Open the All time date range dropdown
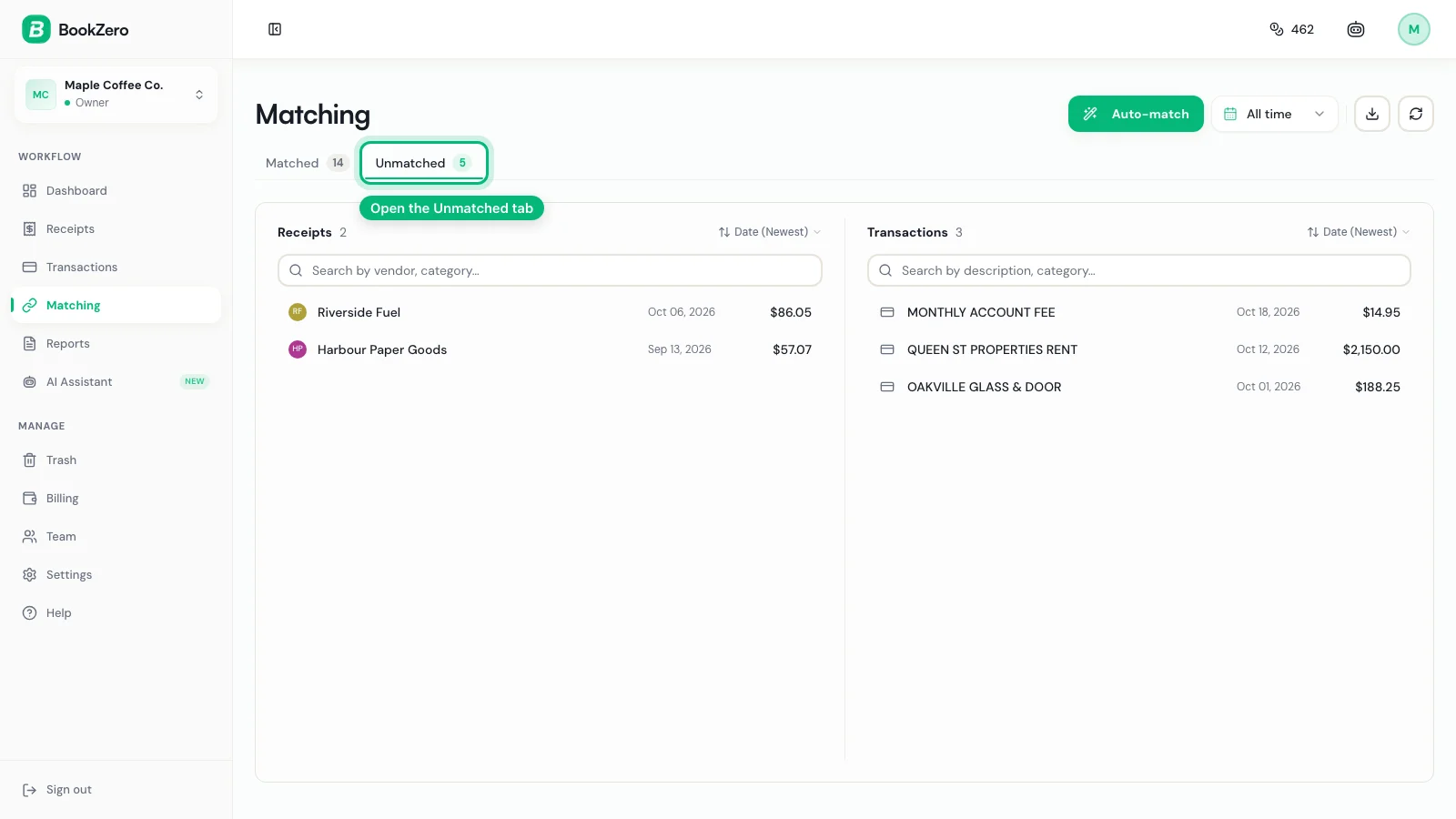1456x819 pixels. coord(1274,114)
